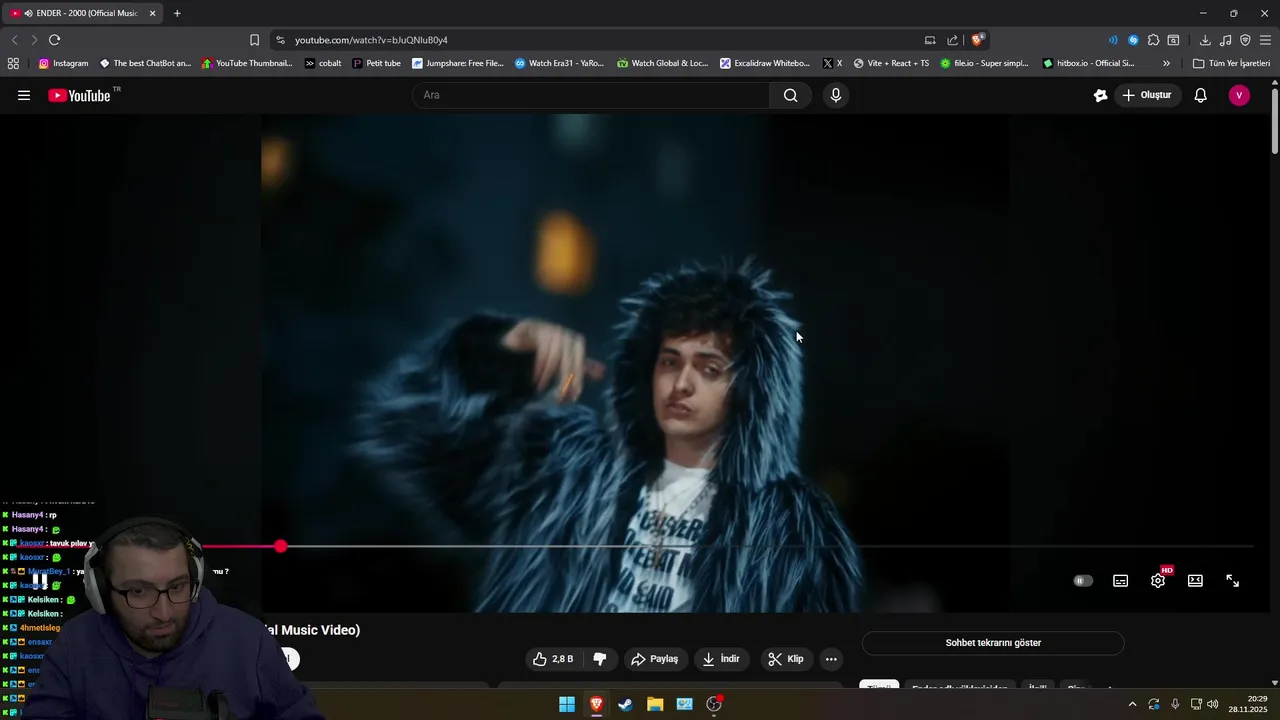The height and width of the screenshot is (720, 1280).
Task: Open the Excalidraw Whiteboard bookmark
Action: 765,63
